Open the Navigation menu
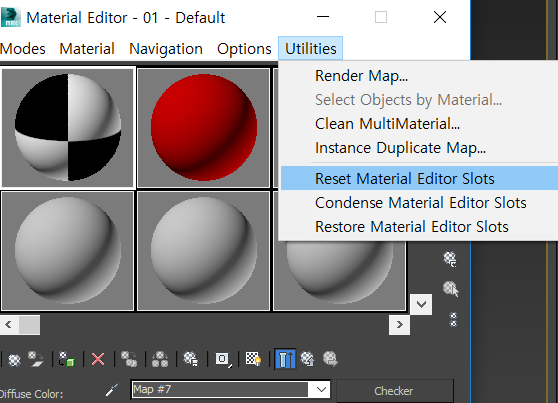558x403 pixels. (166, 49)
